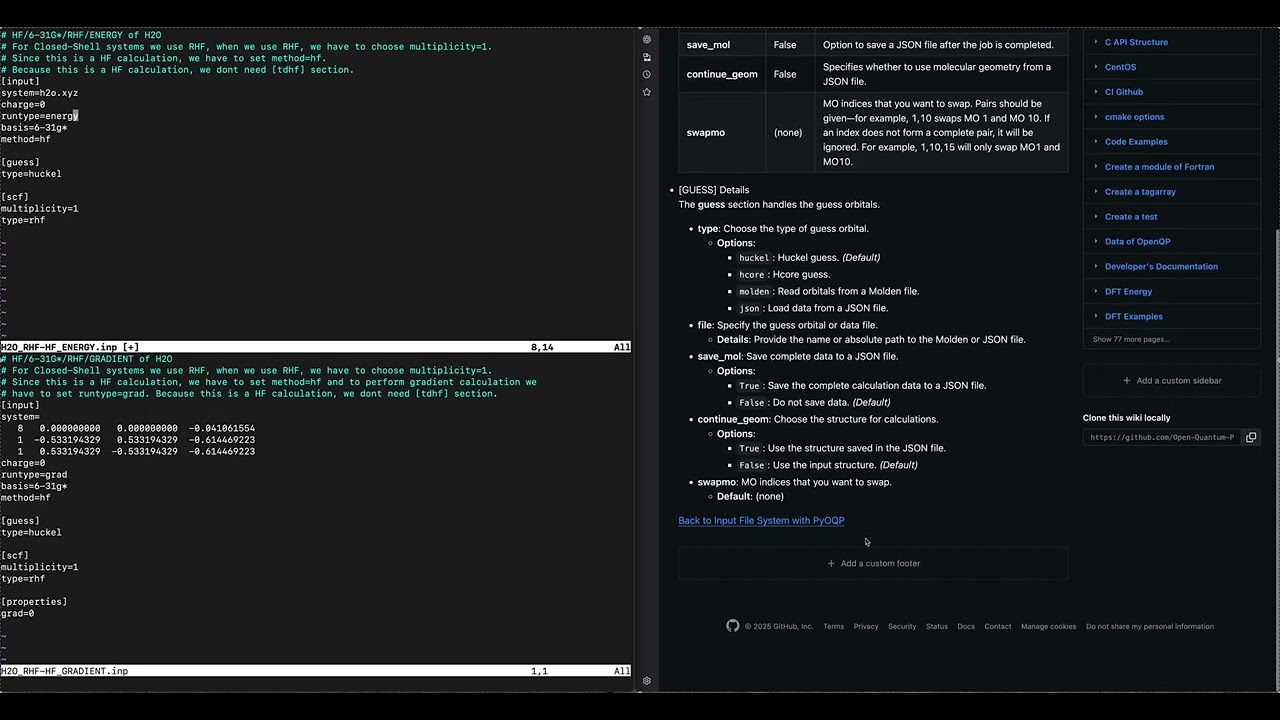1280x720 pixels.
Task: Open the Status footer link
Action: [937, 627]
